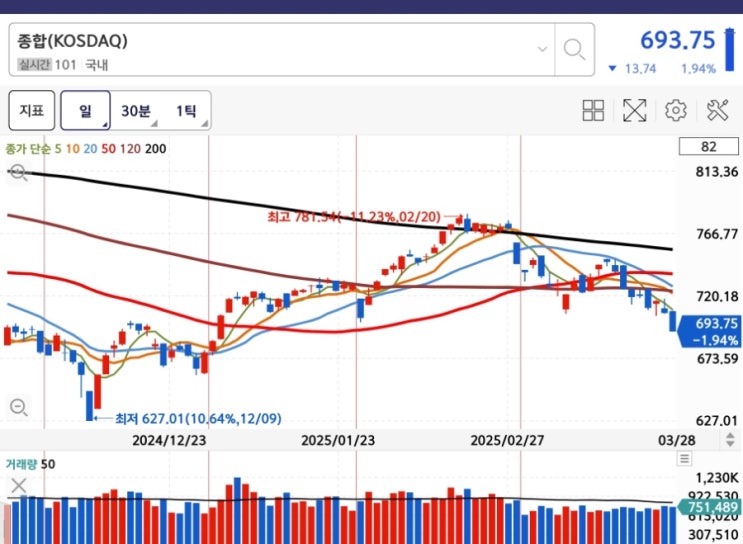
Task: Open the drawing tools wrench icon
Action: [717, 110]
